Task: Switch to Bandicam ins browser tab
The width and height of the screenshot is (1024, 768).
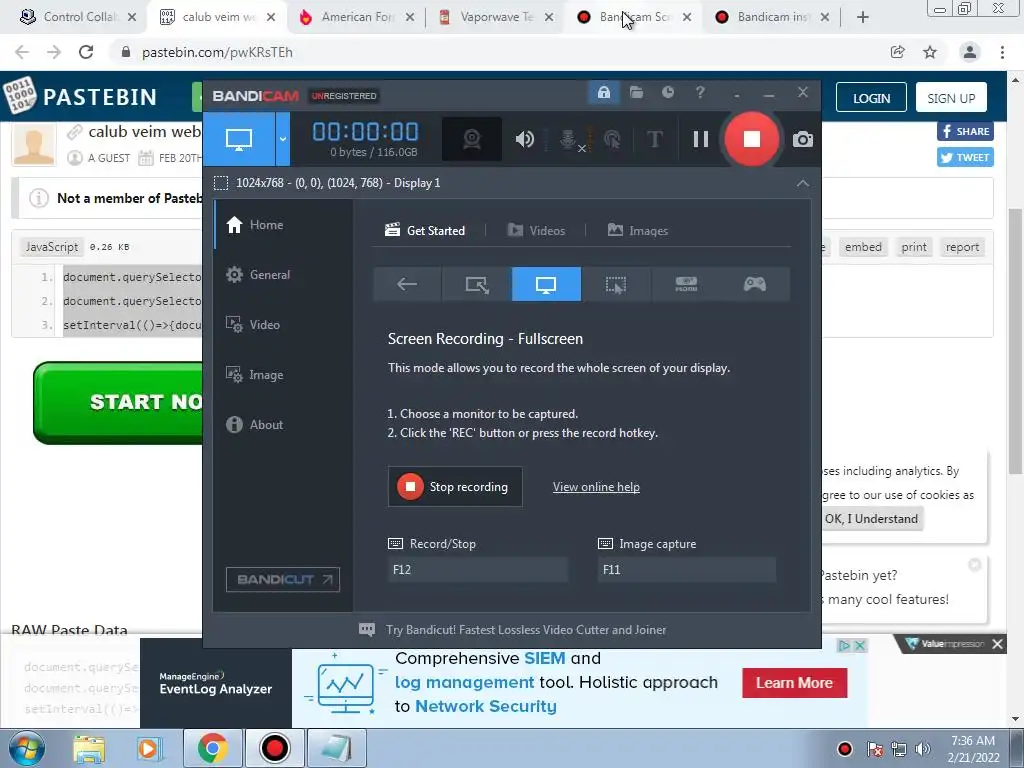Action: 772,17
